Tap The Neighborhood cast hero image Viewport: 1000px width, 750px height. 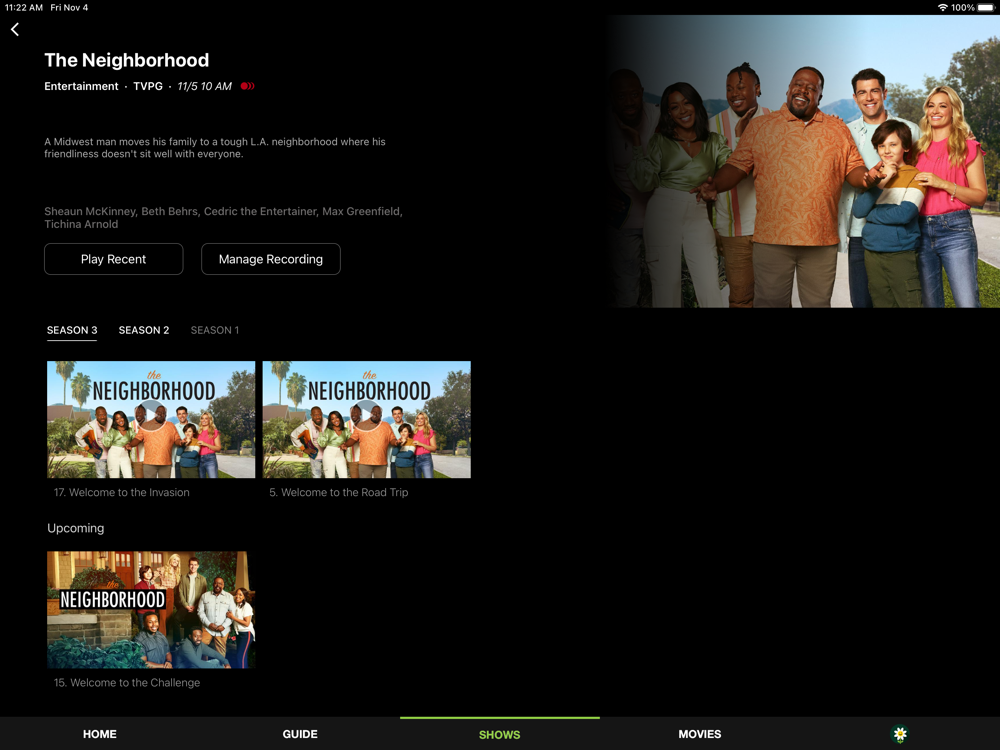(804, 161)
